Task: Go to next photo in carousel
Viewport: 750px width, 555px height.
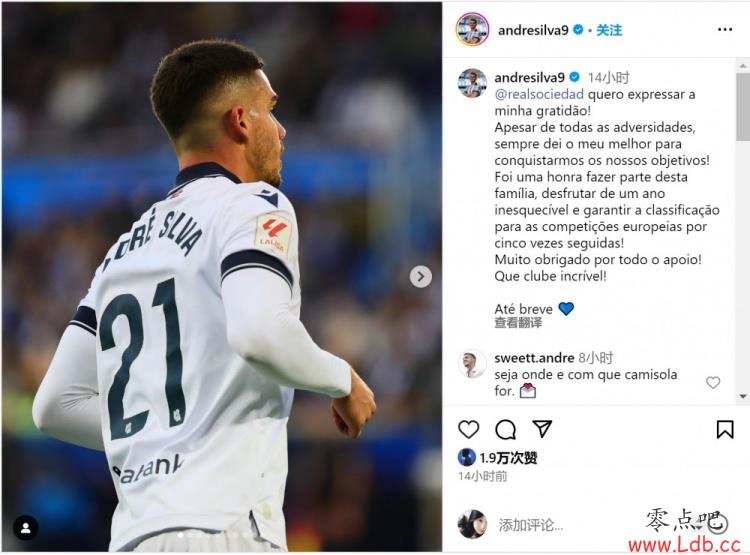Action: [420, 277]
